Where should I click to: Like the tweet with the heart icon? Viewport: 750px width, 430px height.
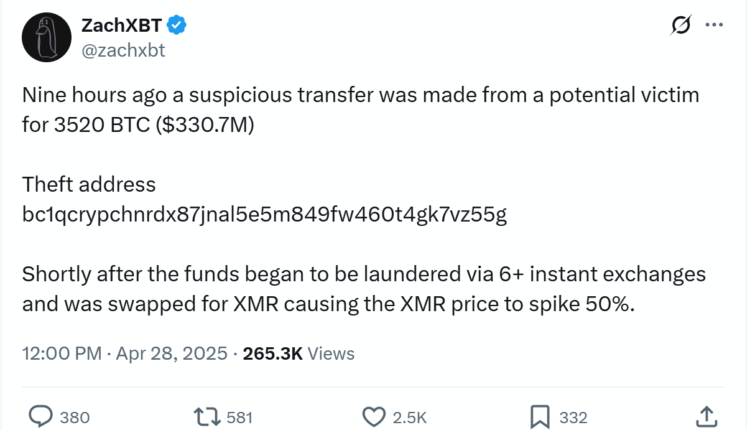374,416
